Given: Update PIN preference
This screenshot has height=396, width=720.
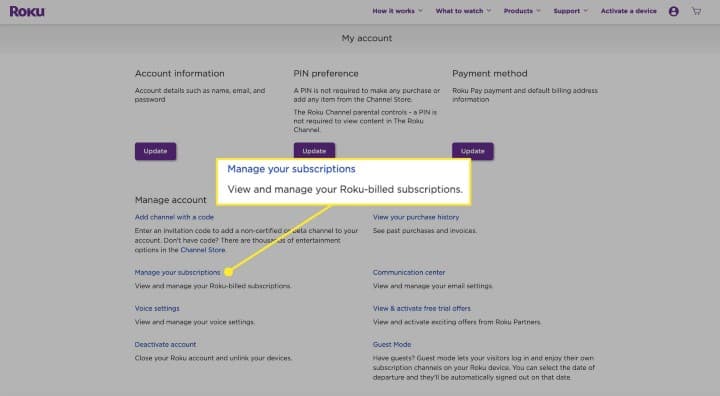Looking at the screenshot, I should click(314, 150).
